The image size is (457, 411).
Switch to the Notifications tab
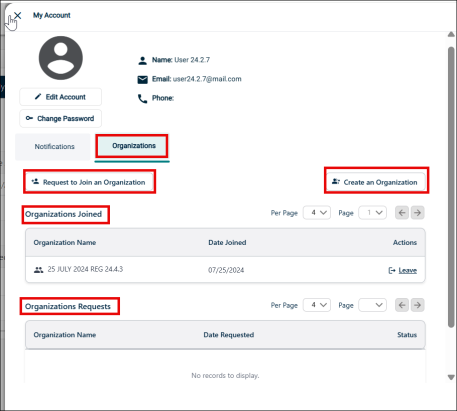[x=53, y=147]
